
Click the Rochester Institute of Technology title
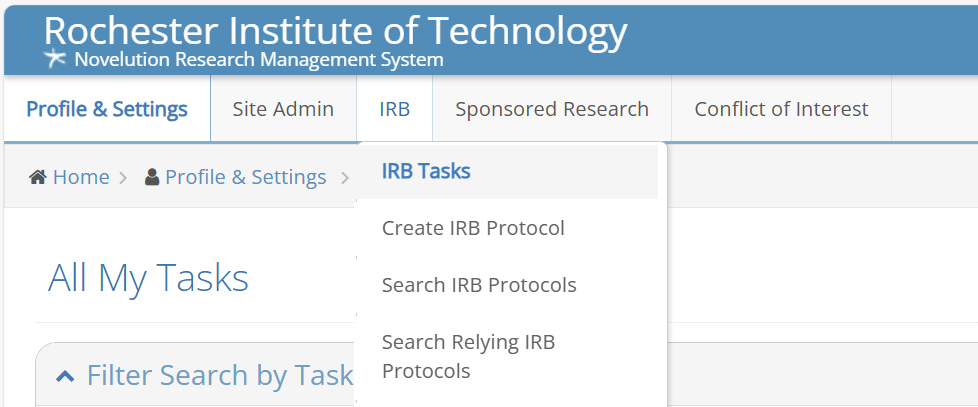pos(335,31)
